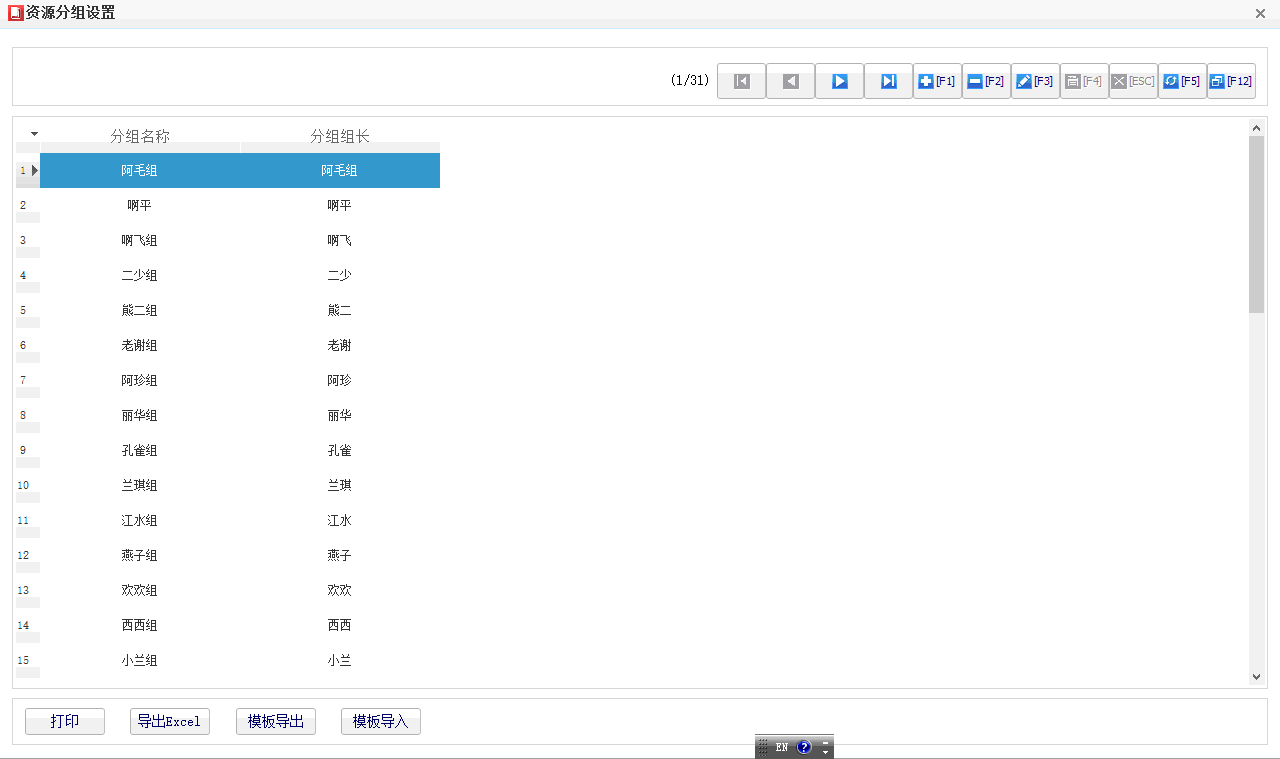Click row number 8 in the row header

(x=27, y=415)
